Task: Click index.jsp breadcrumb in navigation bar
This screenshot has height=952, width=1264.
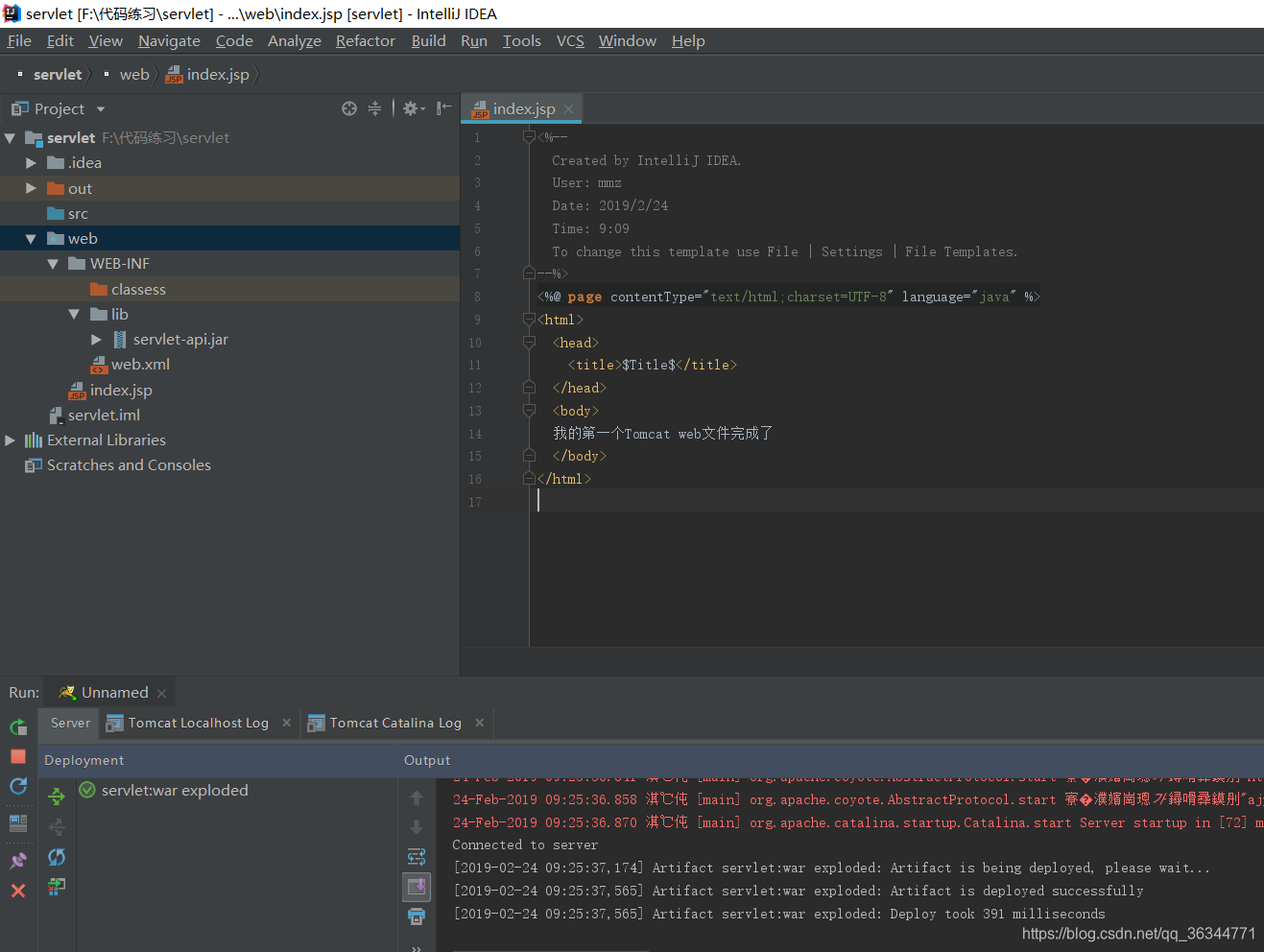Action: point(207,74)
